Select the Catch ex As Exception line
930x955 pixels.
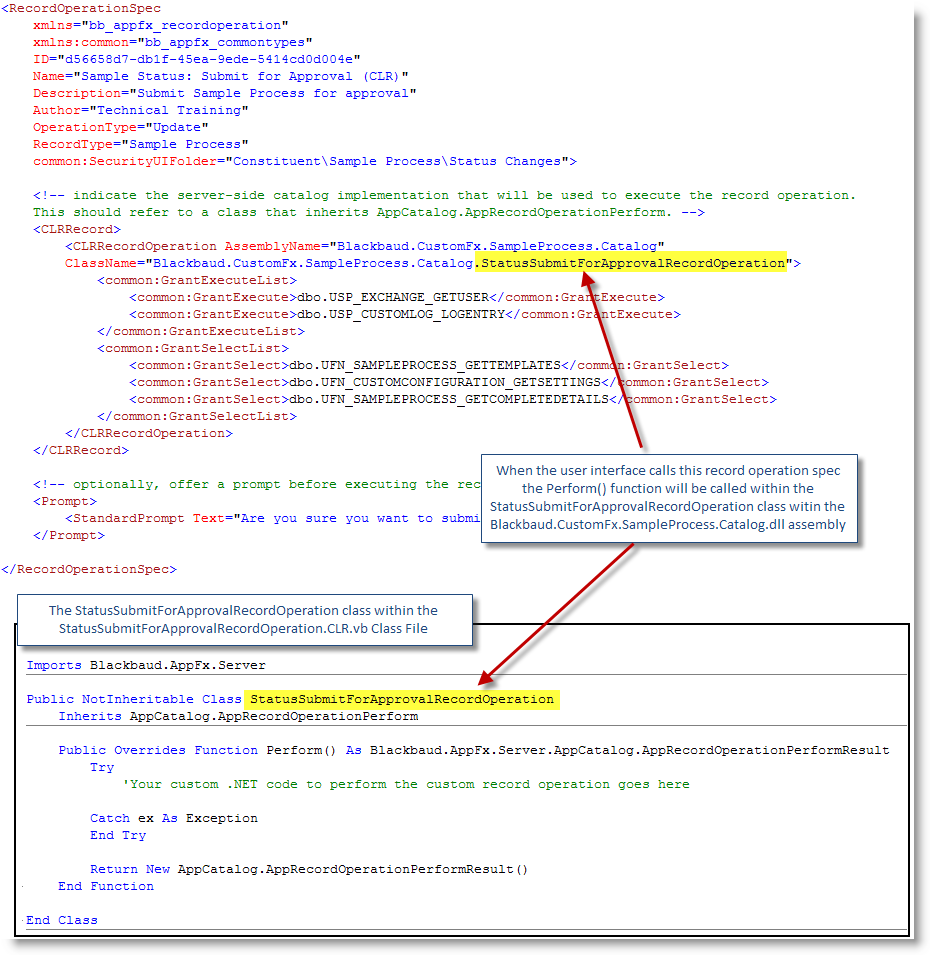point(174,819)
